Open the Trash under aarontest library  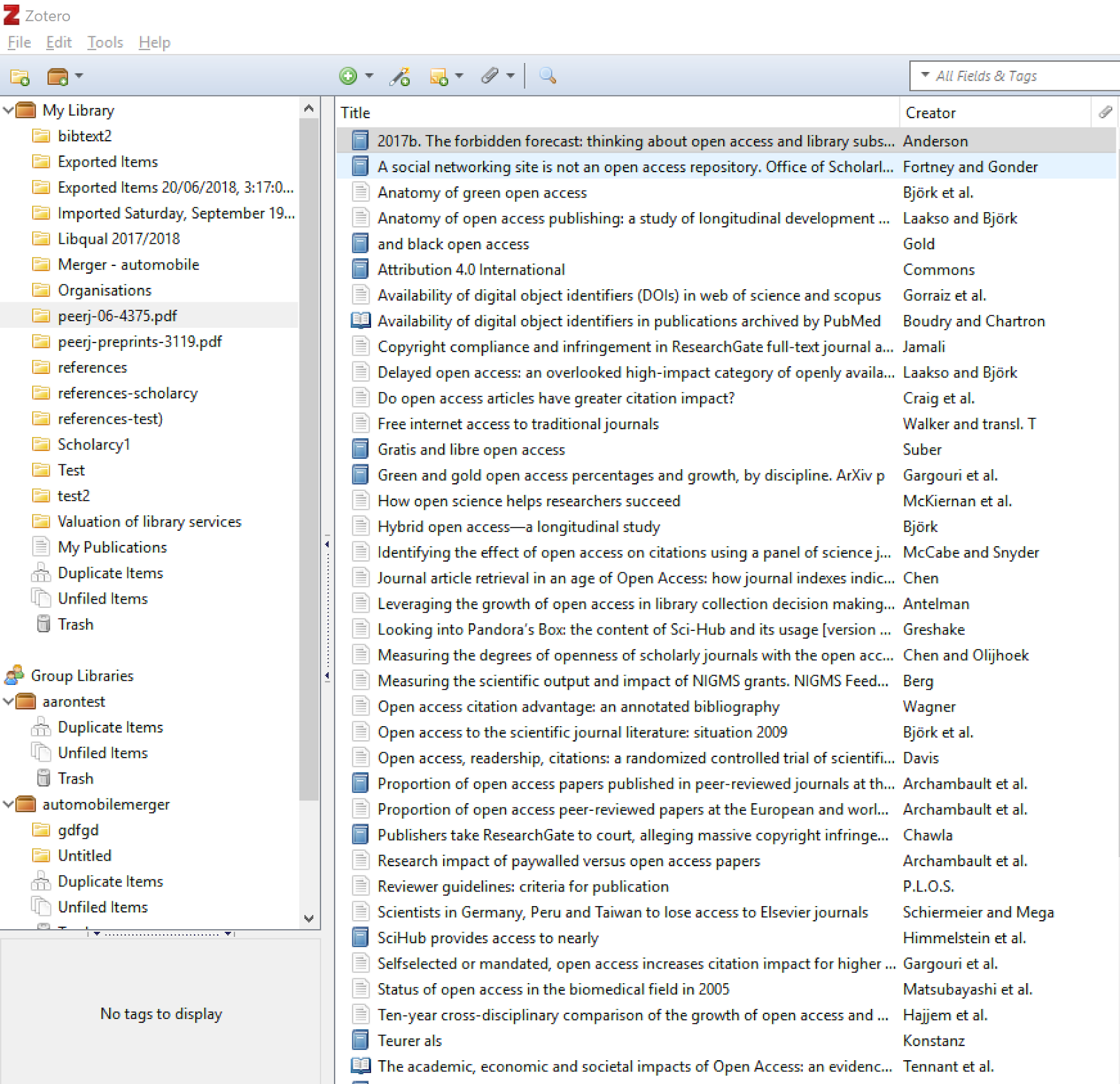pyautogui.click(x=75, y=778)
